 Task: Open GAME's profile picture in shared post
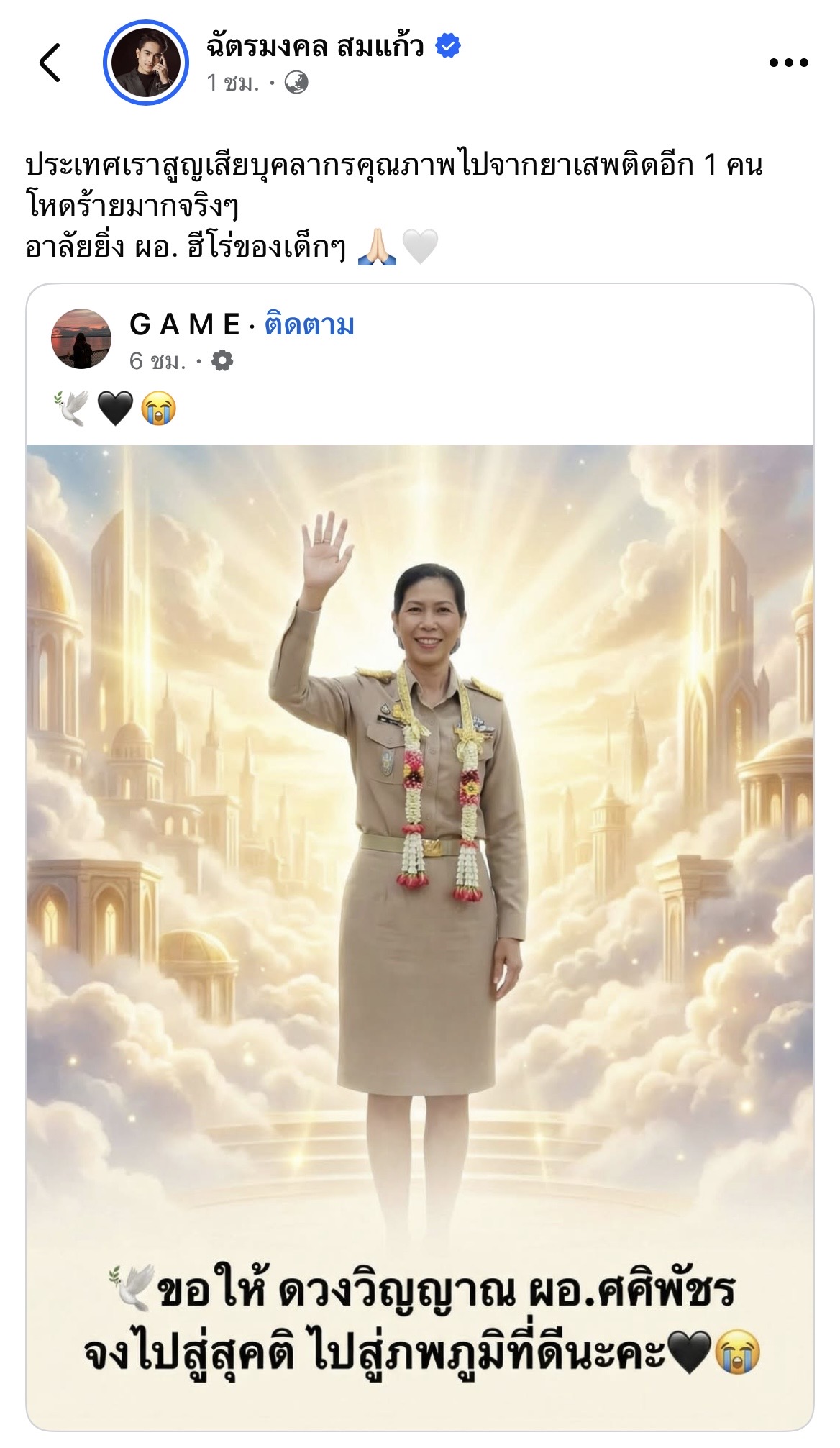click(81, 340)
